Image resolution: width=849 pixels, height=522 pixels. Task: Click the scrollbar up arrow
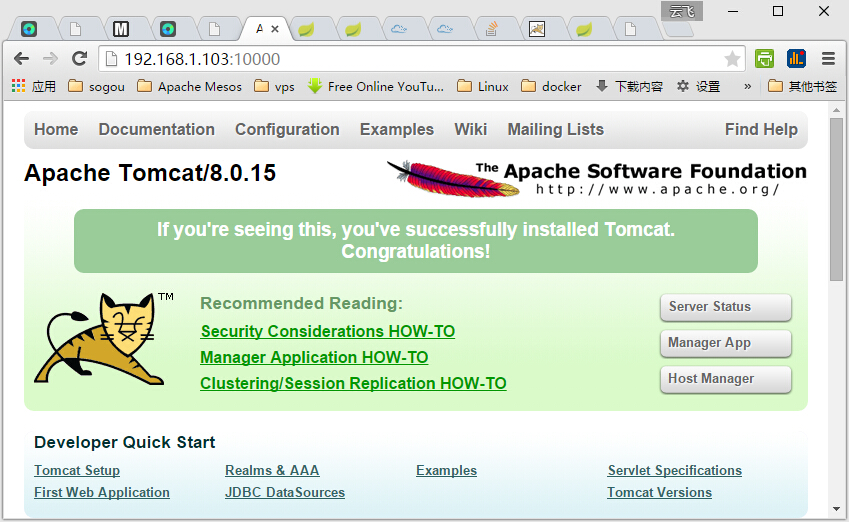837,110
